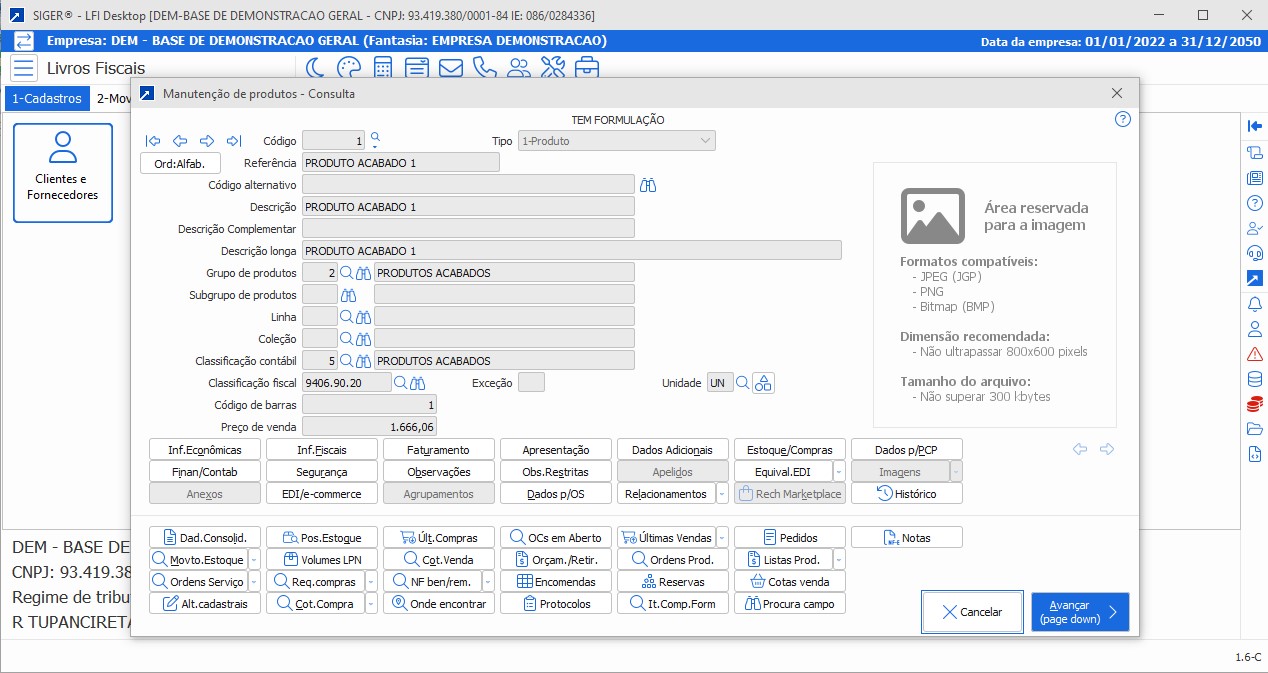The height and width of the screenshot is (673, 1268).
Task: Click the Histórico button
Action: point(907,494)
